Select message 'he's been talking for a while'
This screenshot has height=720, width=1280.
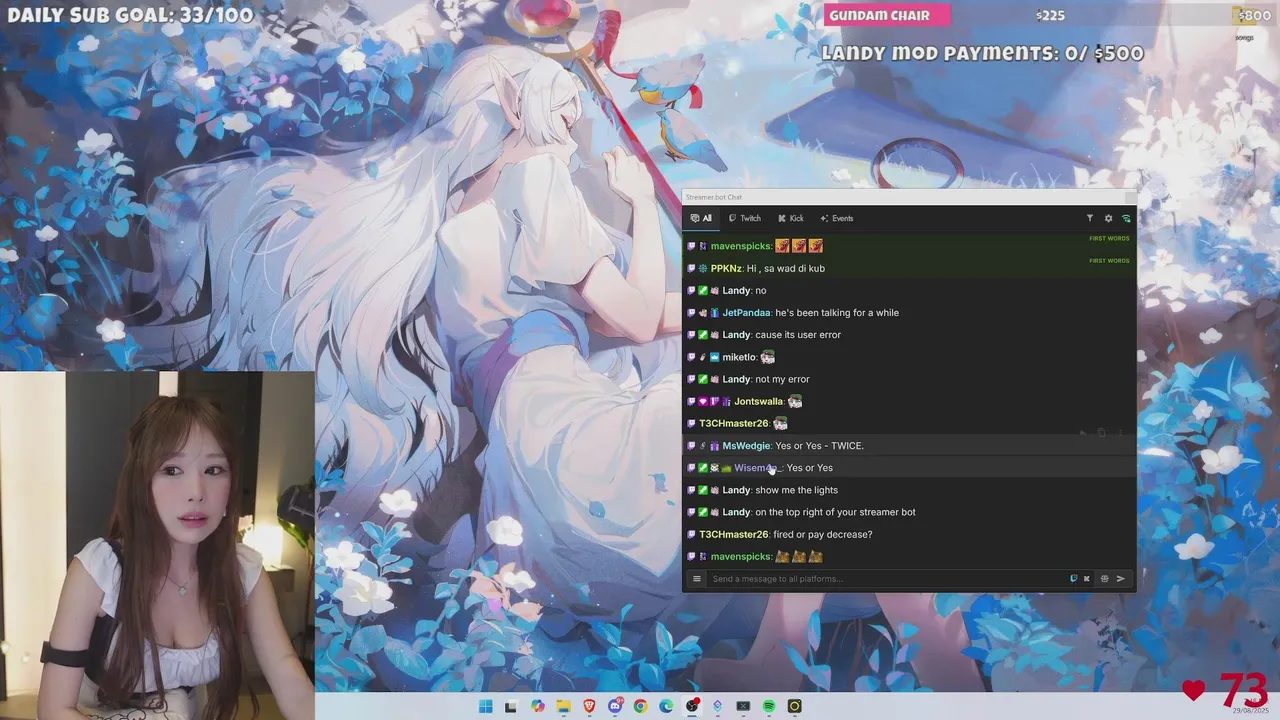pyautogui.click(x=836, y=312)
